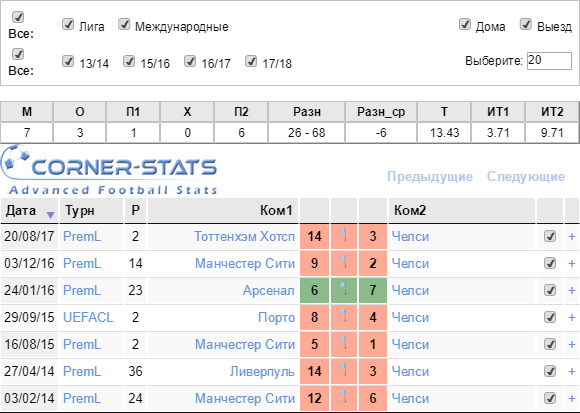This screenshot has height=413, width=580.
Task: Expand the 03/02/14 match with its plus icon
Action: pos(571,398)
